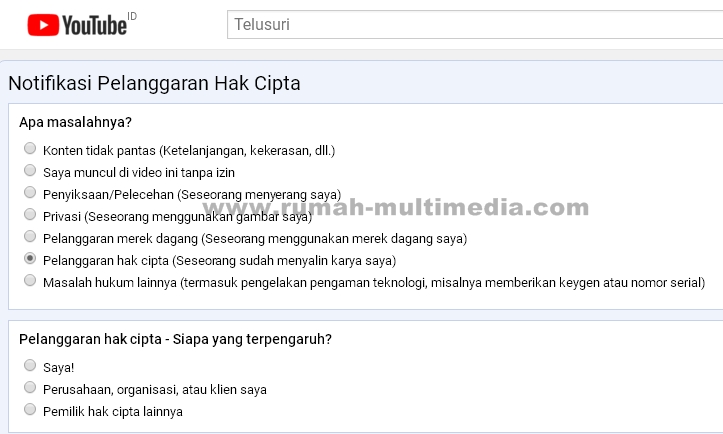This screenshot has height=434, width=723.
Task: Choose Perusahaan, organisasi, atau klien saya
Action: coord(30,387)
